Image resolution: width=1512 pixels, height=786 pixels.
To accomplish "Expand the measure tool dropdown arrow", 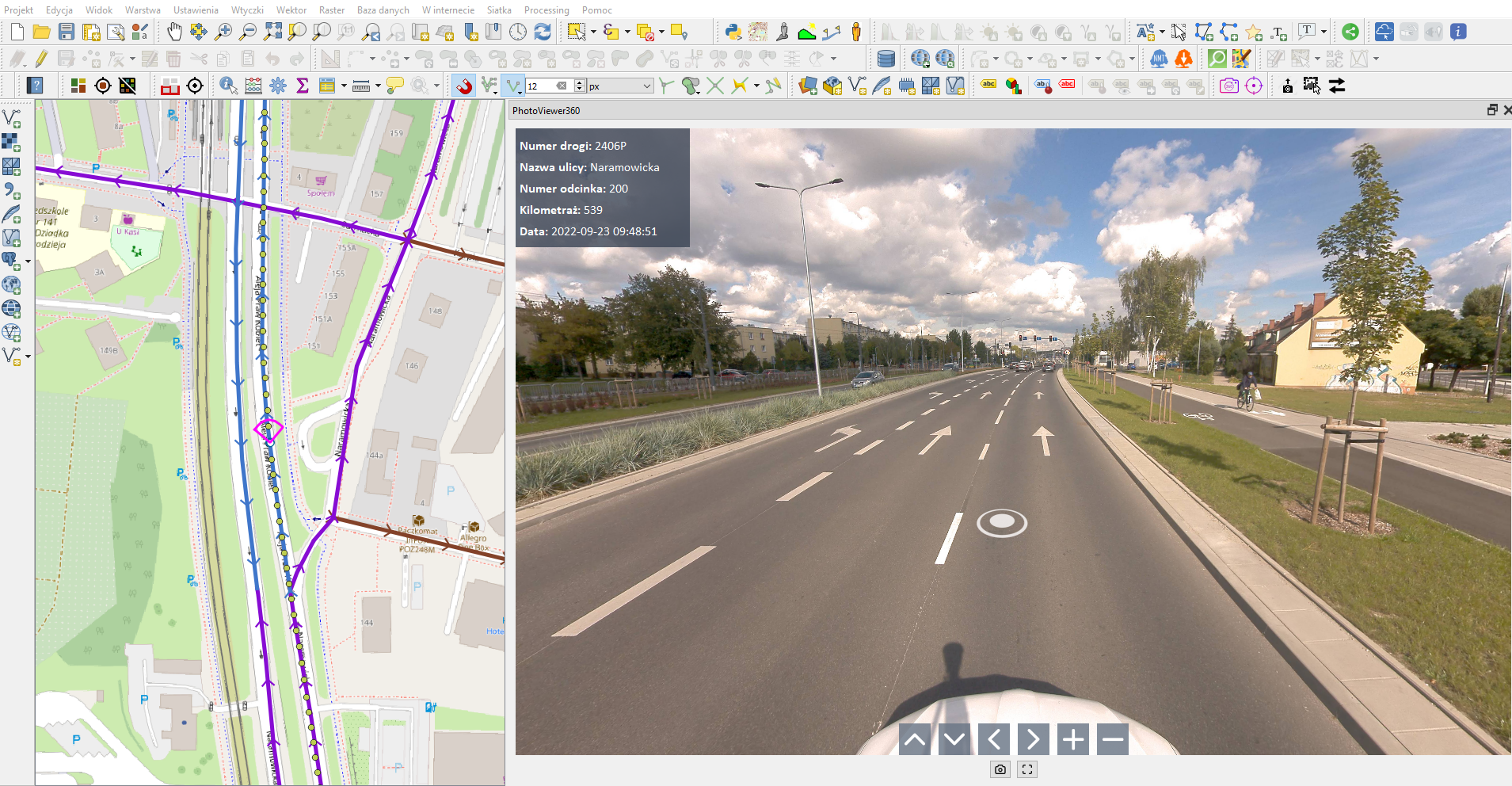I will [x=378, y=86].
